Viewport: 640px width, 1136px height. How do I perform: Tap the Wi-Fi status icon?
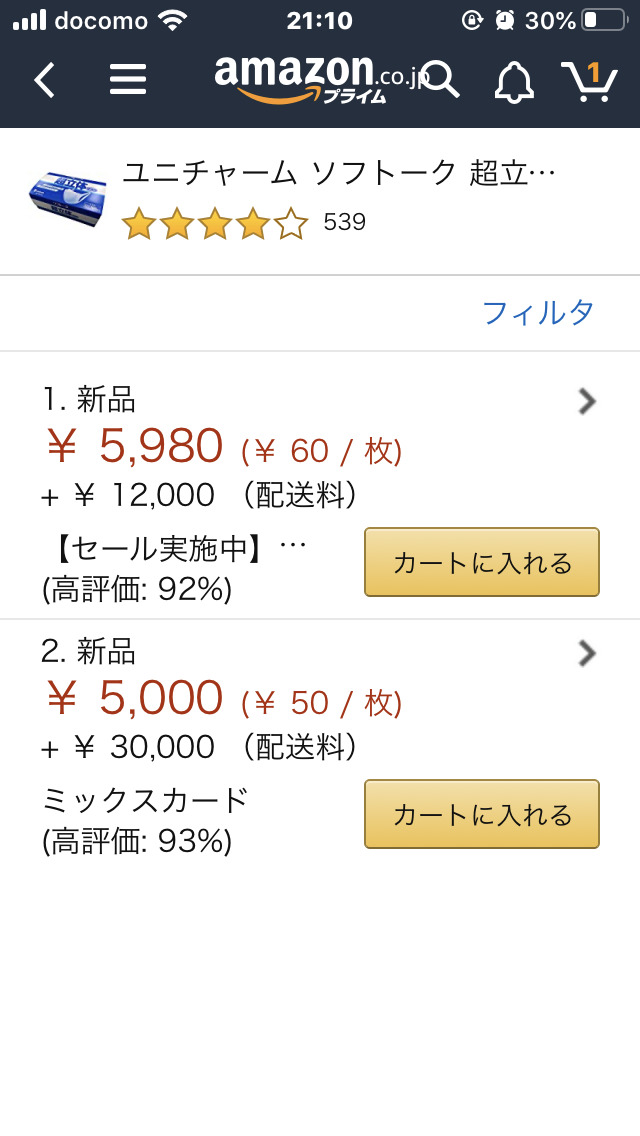point(172,20)
